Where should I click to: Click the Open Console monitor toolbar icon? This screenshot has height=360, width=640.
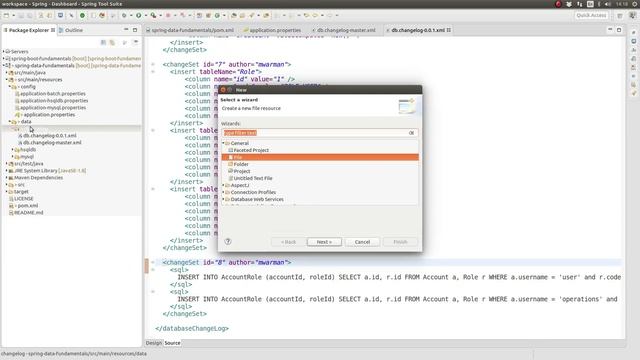tap(60, 16)
